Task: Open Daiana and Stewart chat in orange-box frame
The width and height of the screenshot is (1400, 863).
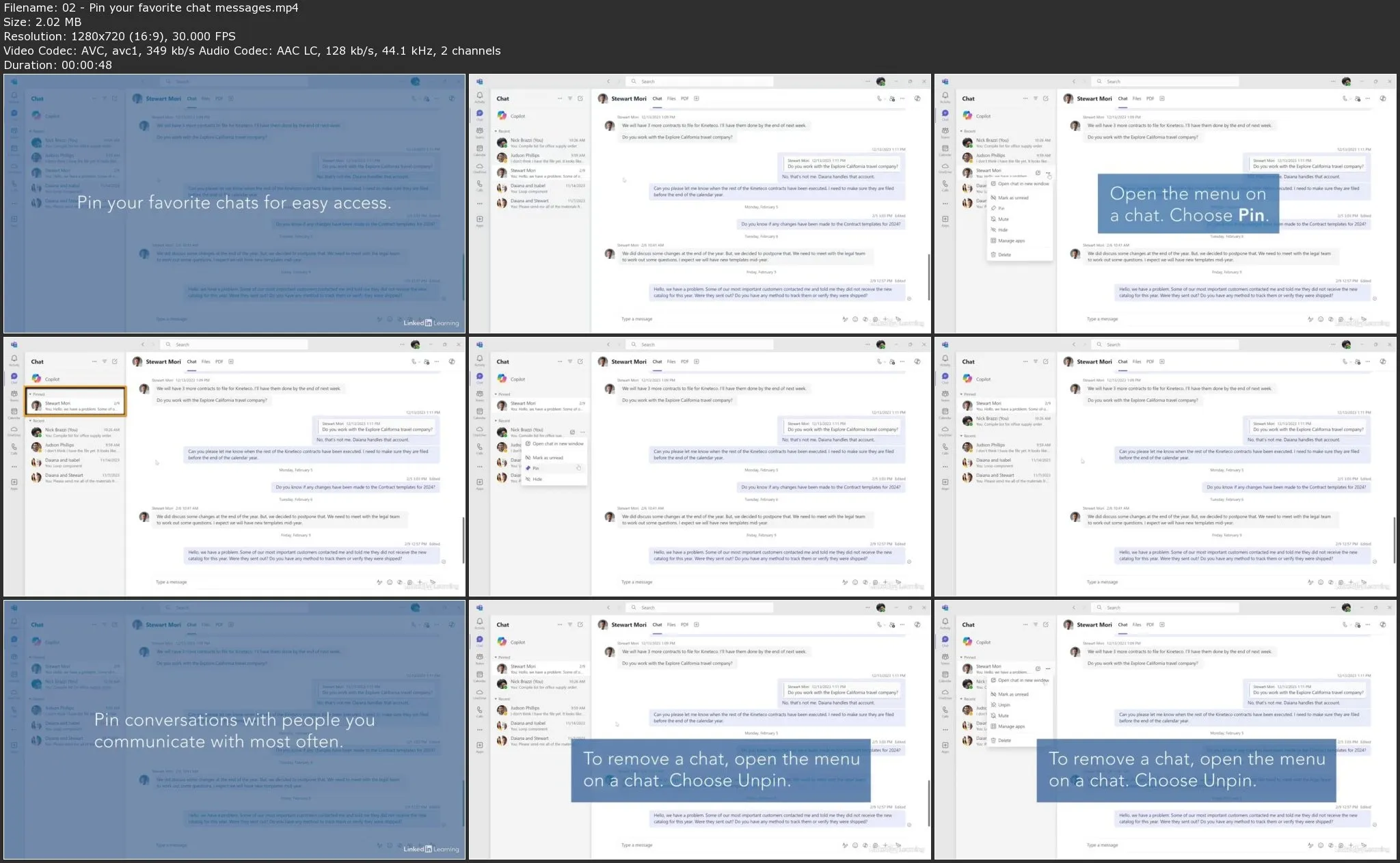Action: point(75,478)
